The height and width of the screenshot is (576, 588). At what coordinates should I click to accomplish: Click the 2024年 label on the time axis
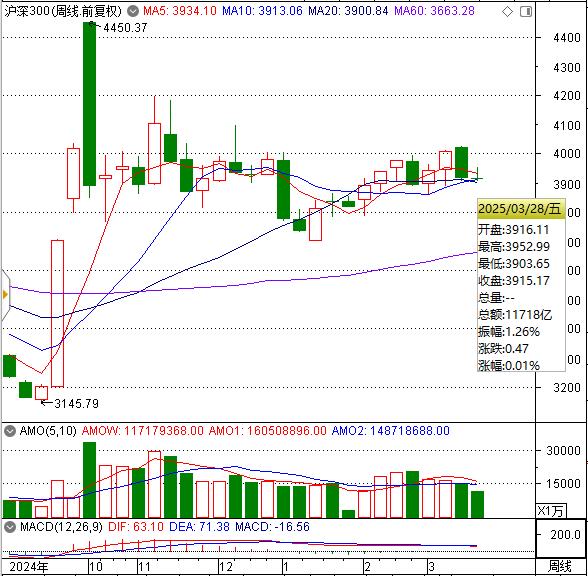coord(29,567)
